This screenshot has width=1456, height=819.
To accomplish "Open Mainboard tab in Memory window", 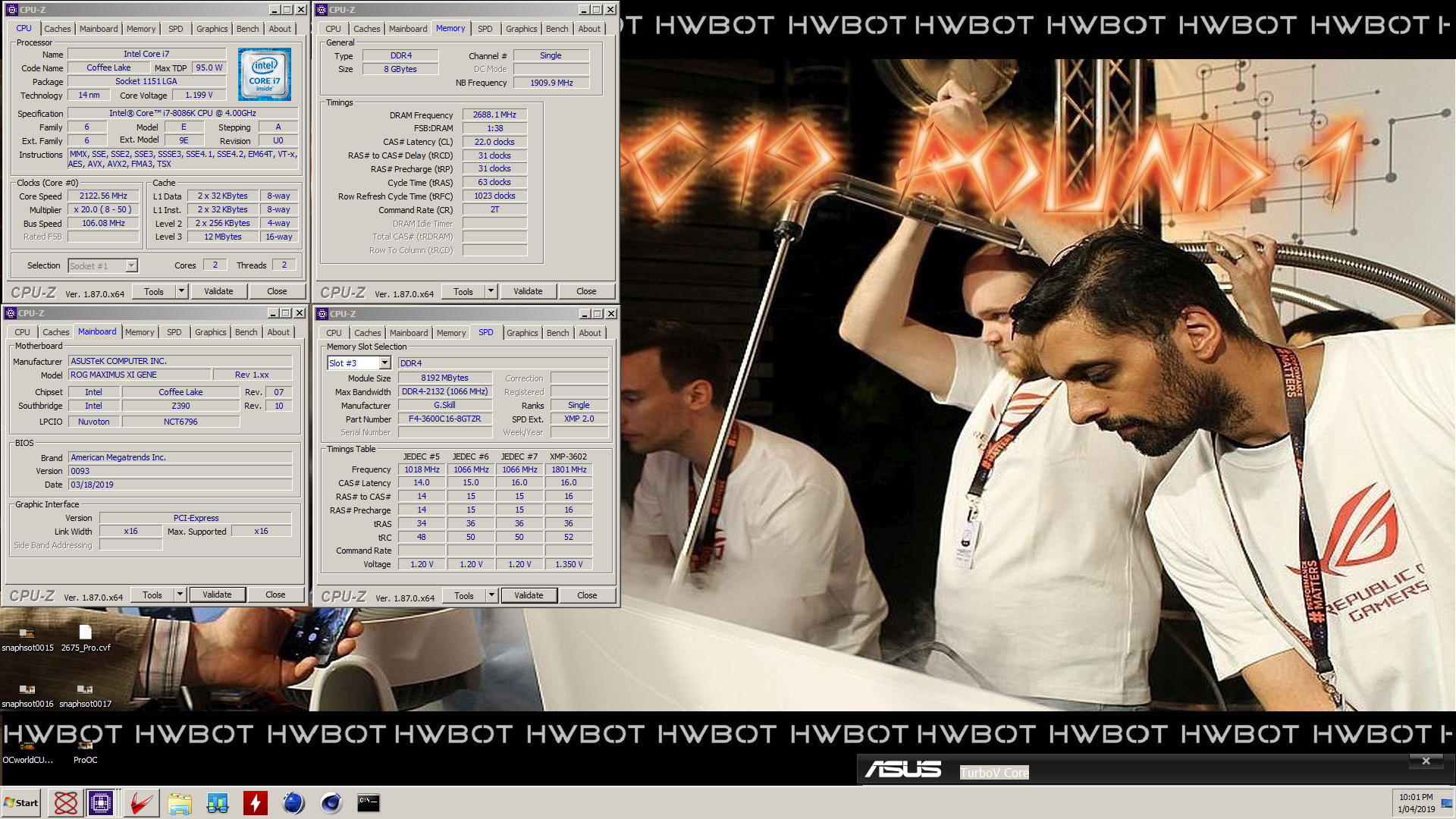I will [408, 29].
